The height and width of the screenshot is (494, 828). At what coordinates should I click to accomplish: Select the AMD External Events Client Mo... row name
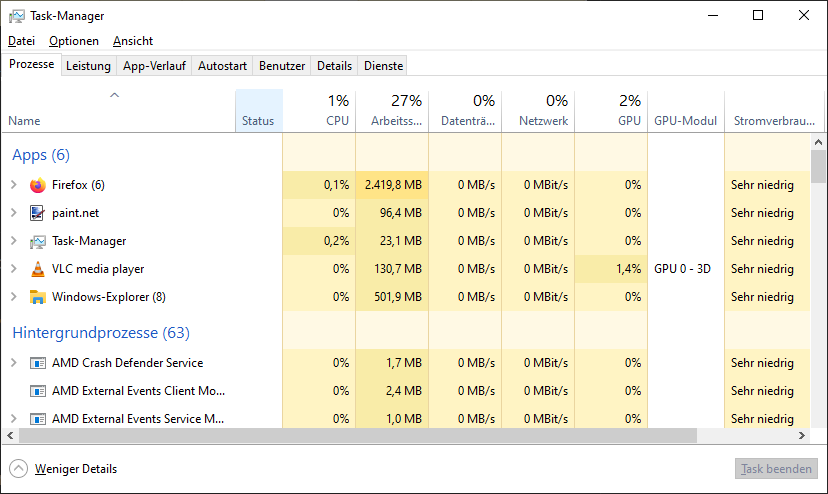138,391
